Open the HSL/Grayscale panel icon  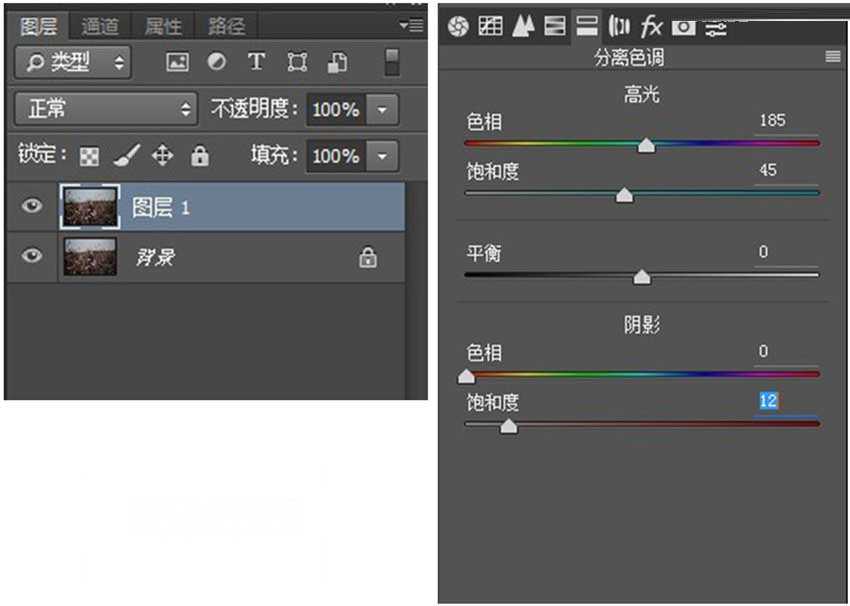tap(554, 27)
